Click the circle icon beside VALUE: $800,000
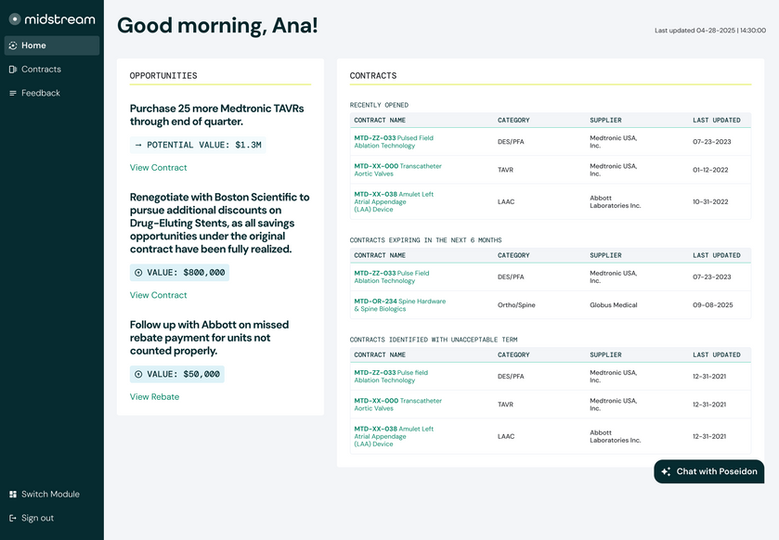 pyautogui.click(x=139, y=273)
